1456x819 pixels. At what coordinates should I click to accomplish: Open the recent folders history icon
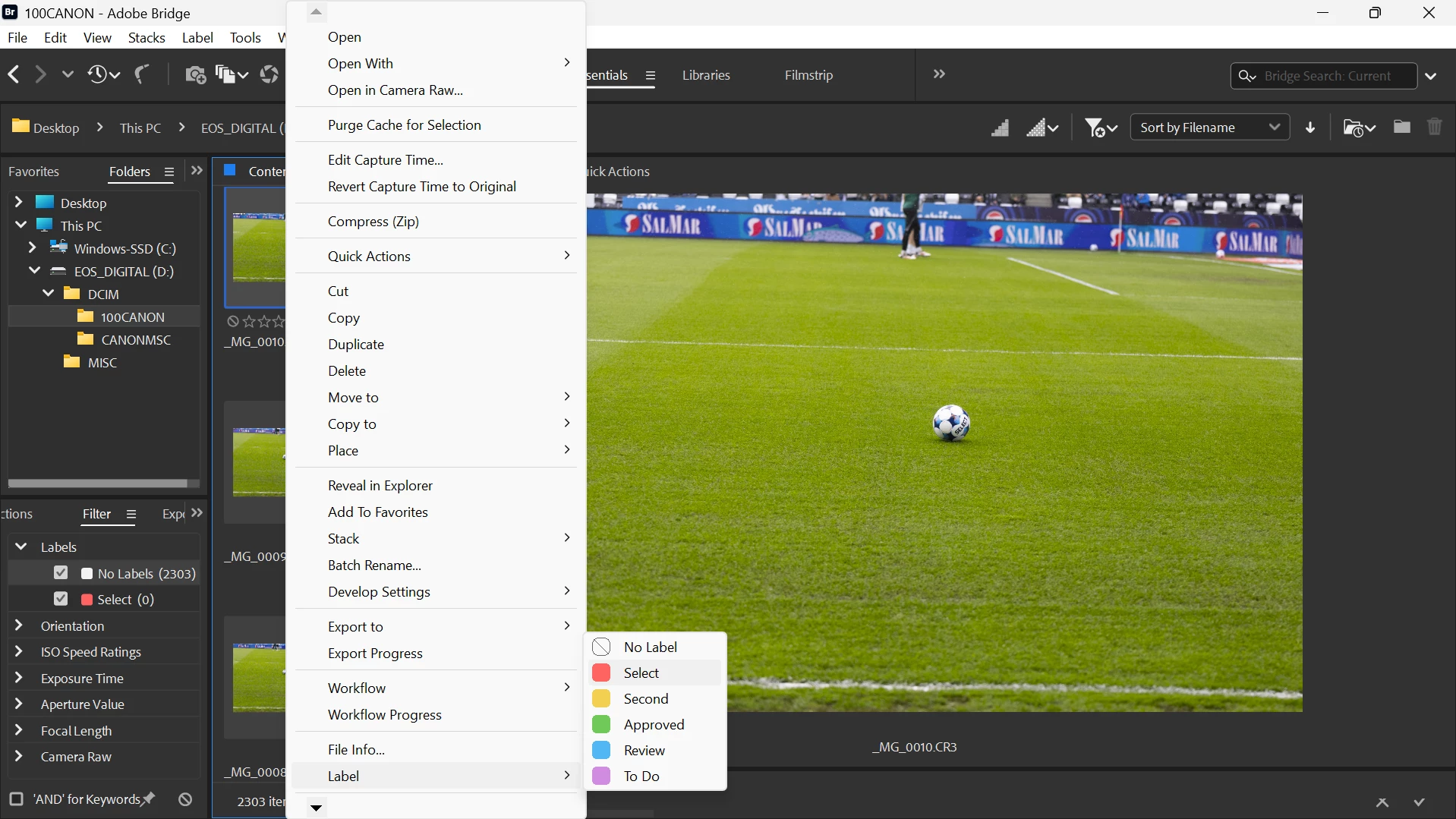coord(103,74)
